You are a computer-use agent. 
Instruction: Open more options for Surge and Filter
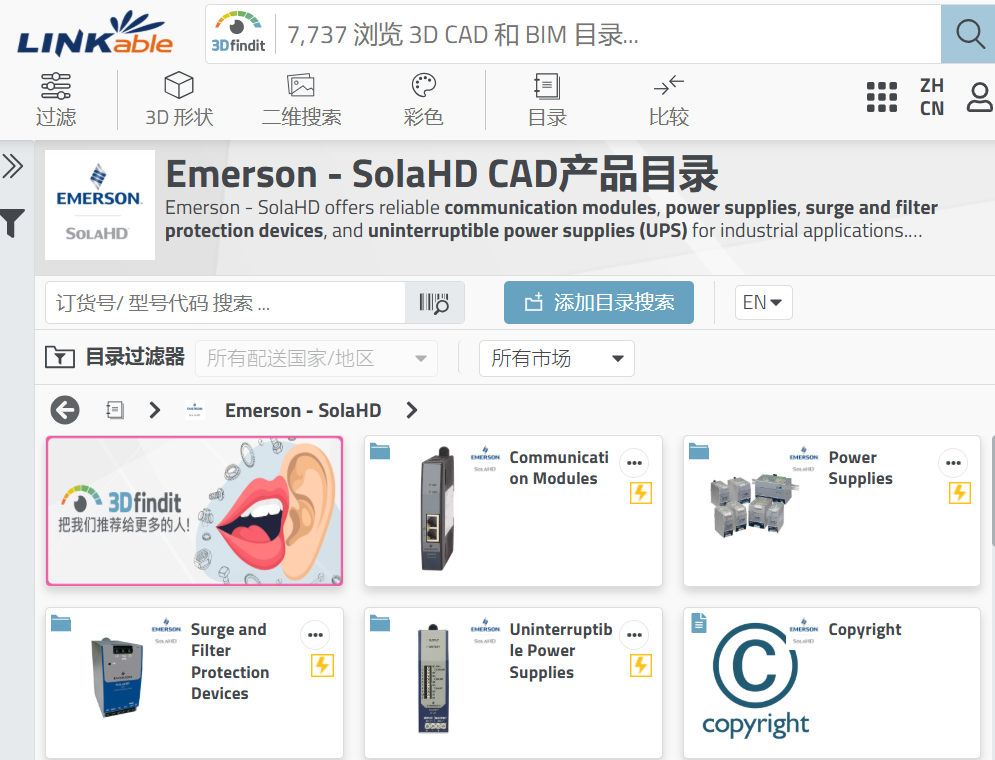point(315,634)
